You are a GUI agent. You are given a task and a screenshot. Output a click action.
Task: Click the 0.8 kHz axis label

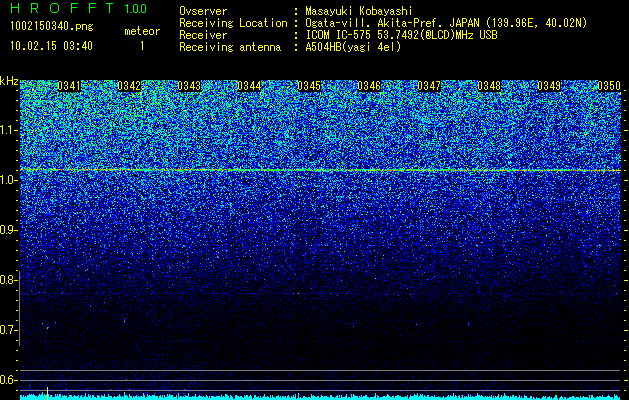8,280
